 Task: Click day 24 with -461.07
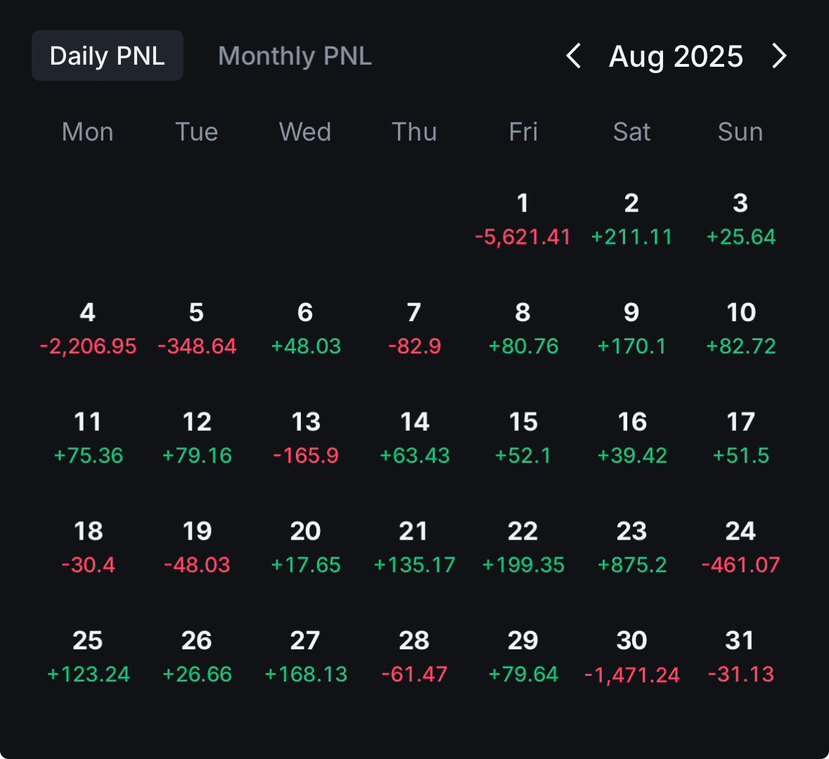[x=740, y=548]
